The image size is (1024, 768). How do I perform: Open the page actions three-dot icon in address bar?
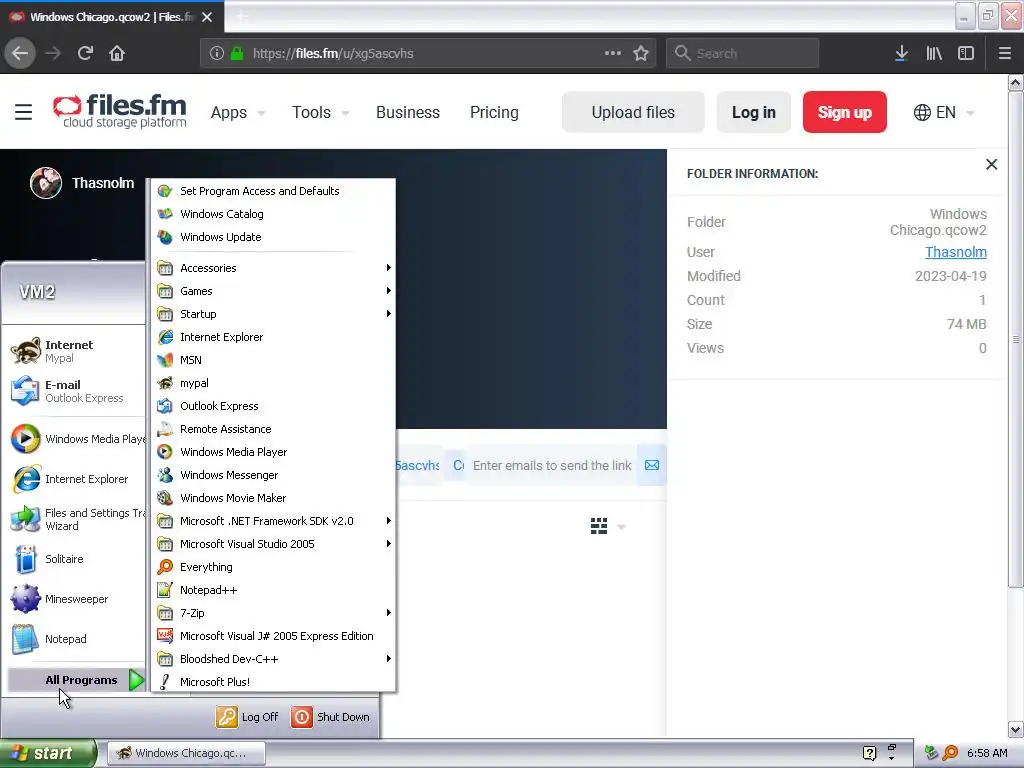(613, 53)
